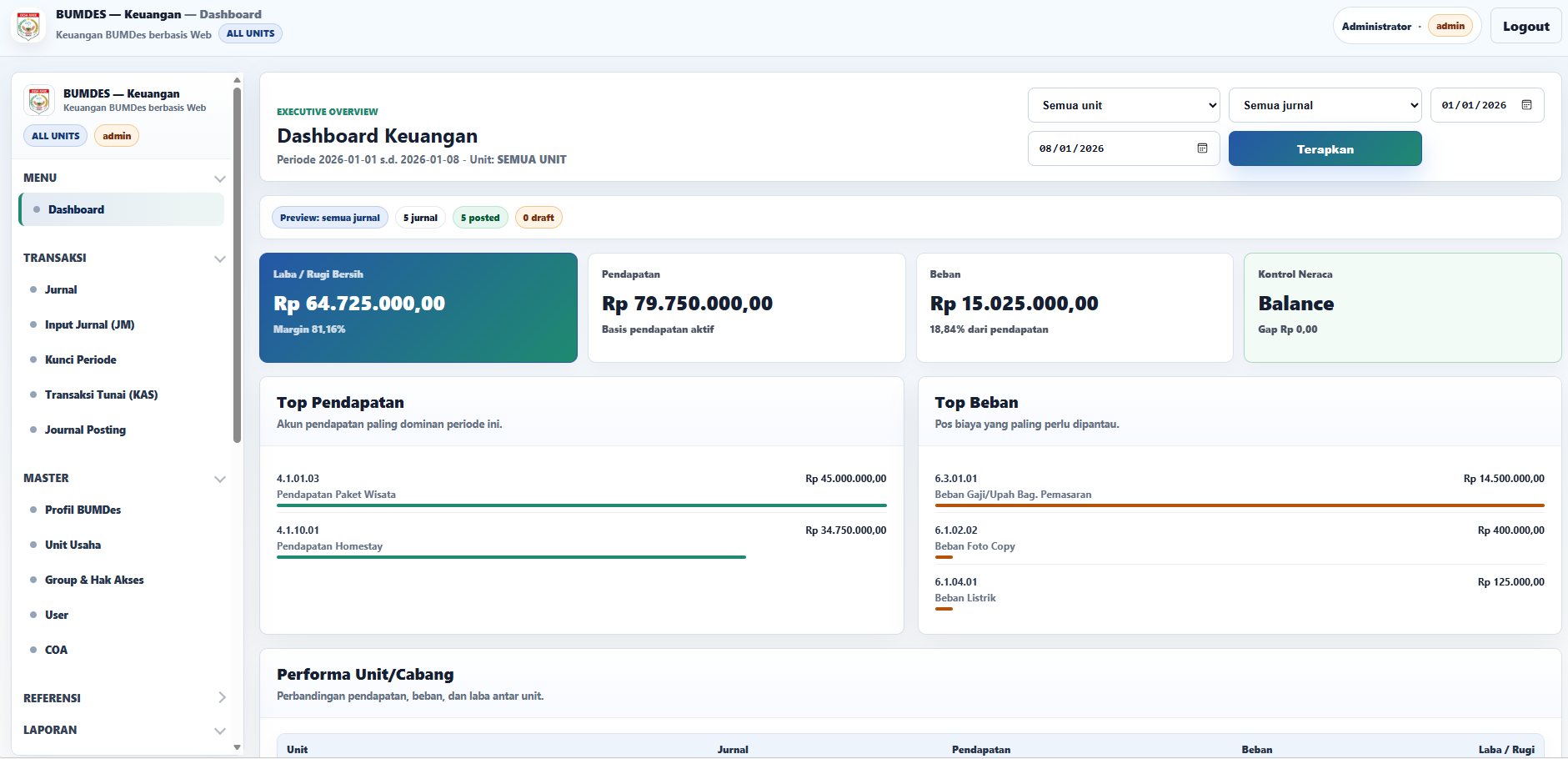Click the Kontrol Neraca Balance card
This screenshot has height=759, width=1568.
[1403, 308]
